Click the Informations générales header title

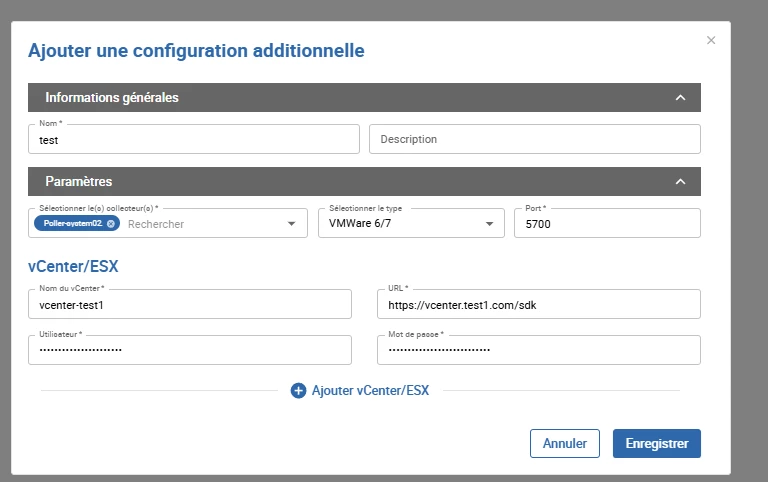pos(112,98)
